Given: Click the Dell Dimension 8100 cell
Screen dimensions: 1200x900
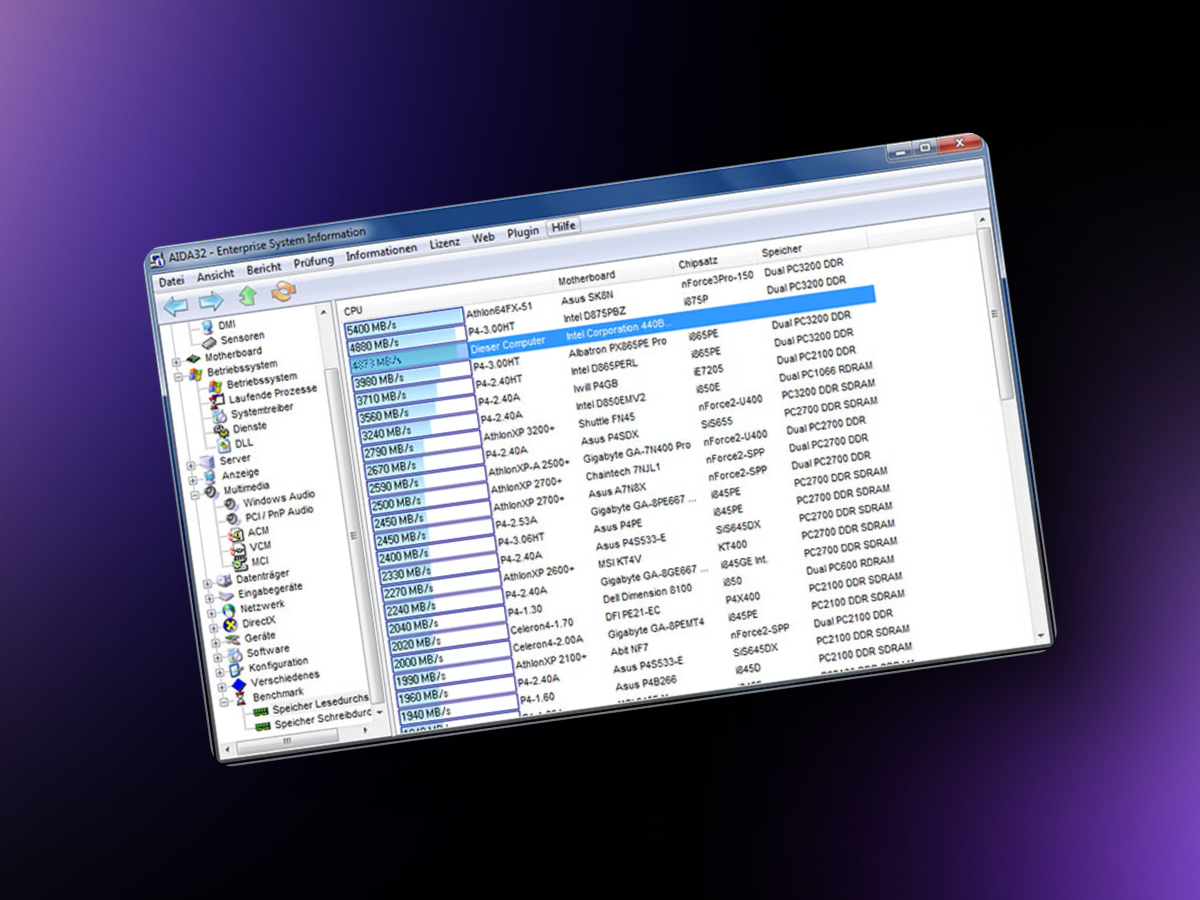Looking at the screenshot, I should (648, 592).
